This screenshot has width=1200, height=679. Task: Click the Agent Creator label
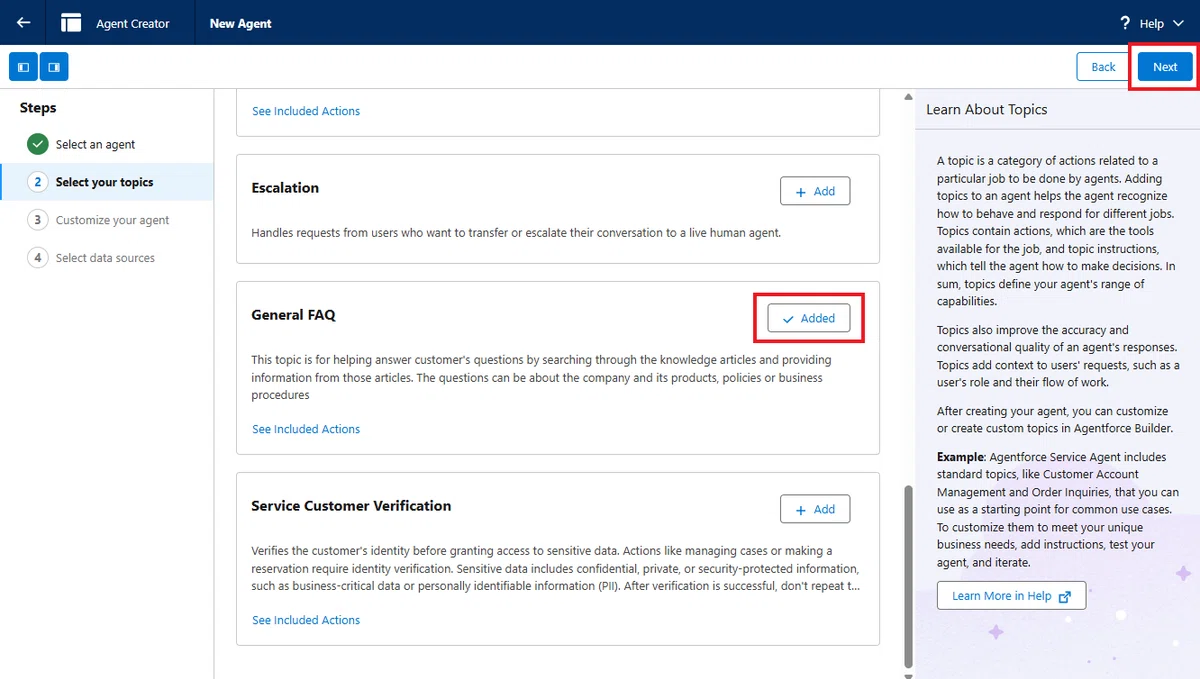133,23
